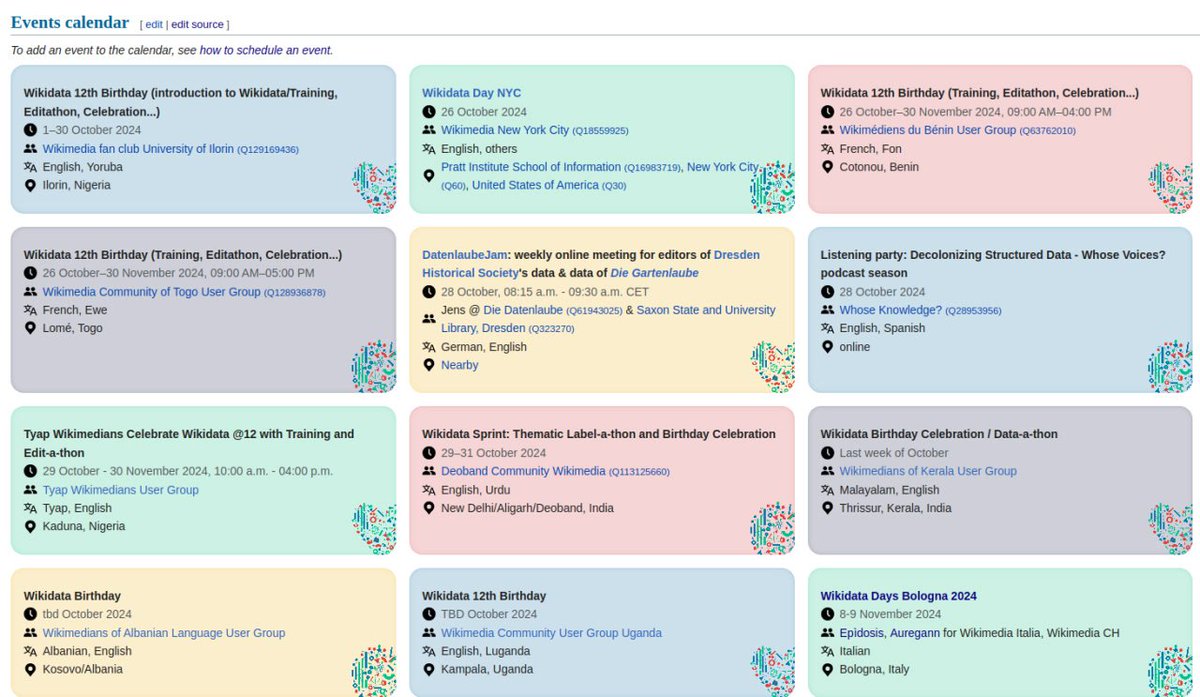
Task: Click the location pin beside Kaduna, Nigeria
Action: click(30, 526)
